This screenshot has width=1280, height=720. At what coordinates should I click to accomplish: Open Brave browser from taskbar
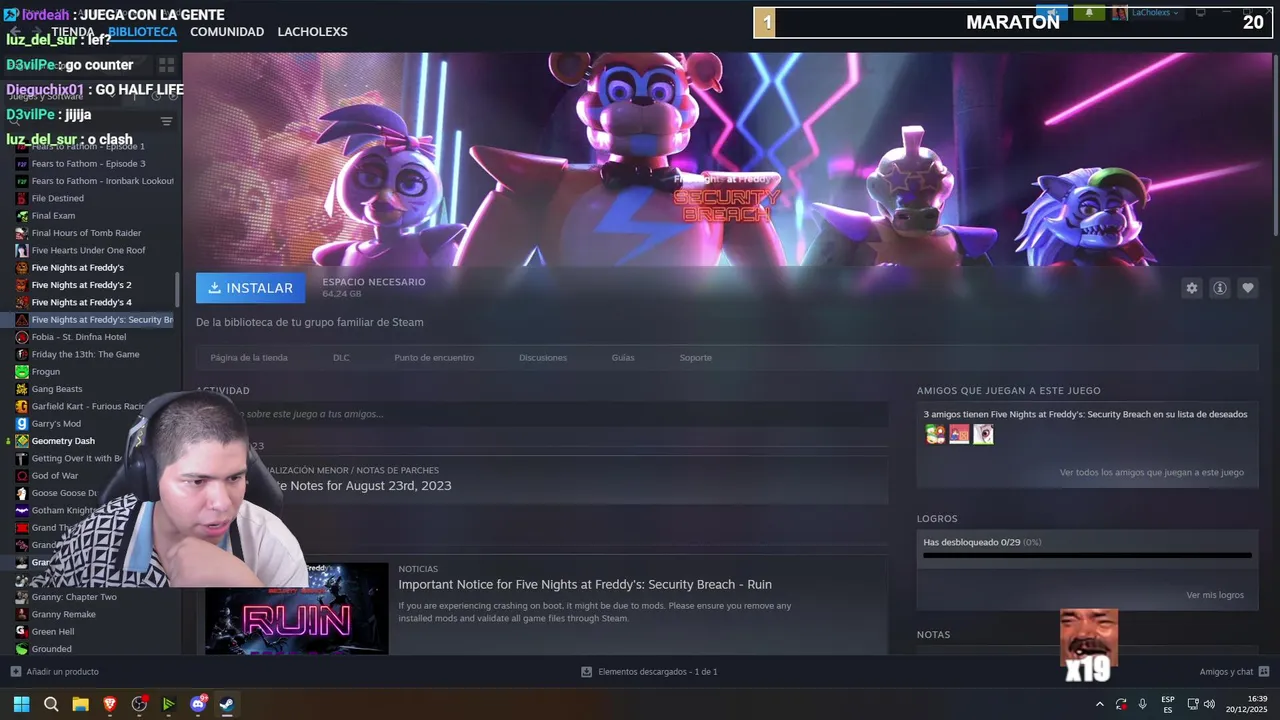[x=110, y=704]
